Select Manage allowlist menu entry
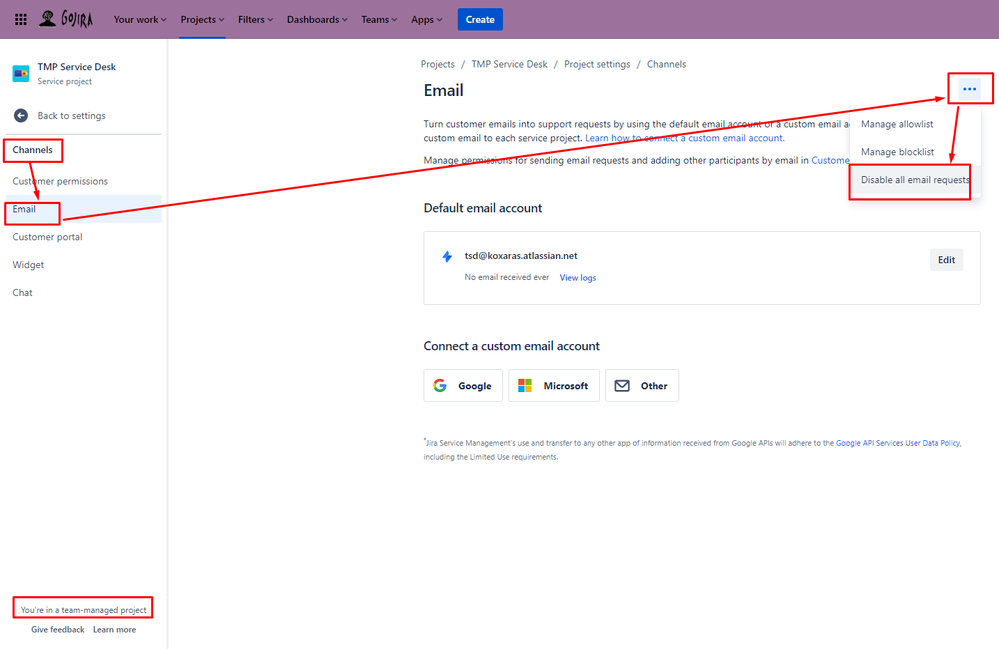The width and height of the screenshot is (999, 649). tap(915, 124)
